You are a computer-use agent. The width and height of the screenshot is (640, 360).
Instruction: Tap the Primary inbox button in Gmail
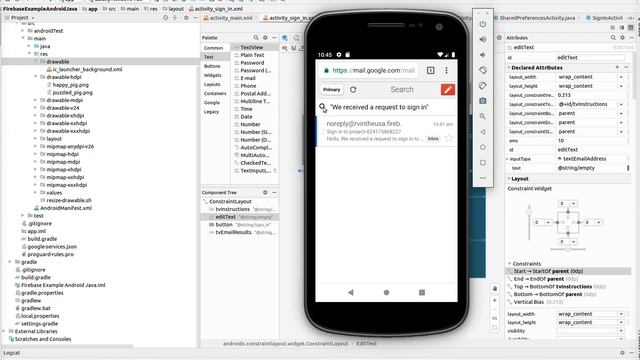point(331,89)
